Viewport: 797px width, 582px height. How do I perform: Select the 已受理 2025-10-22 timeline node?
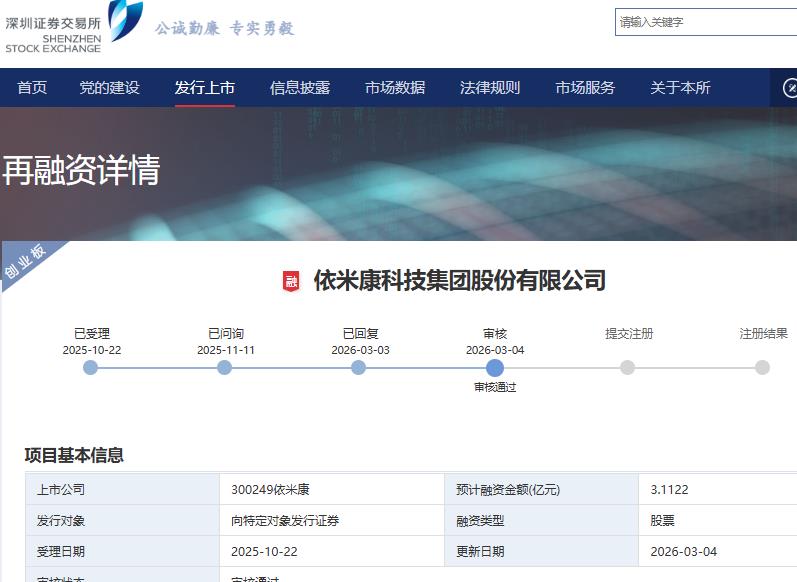click(x=90, y=367)
